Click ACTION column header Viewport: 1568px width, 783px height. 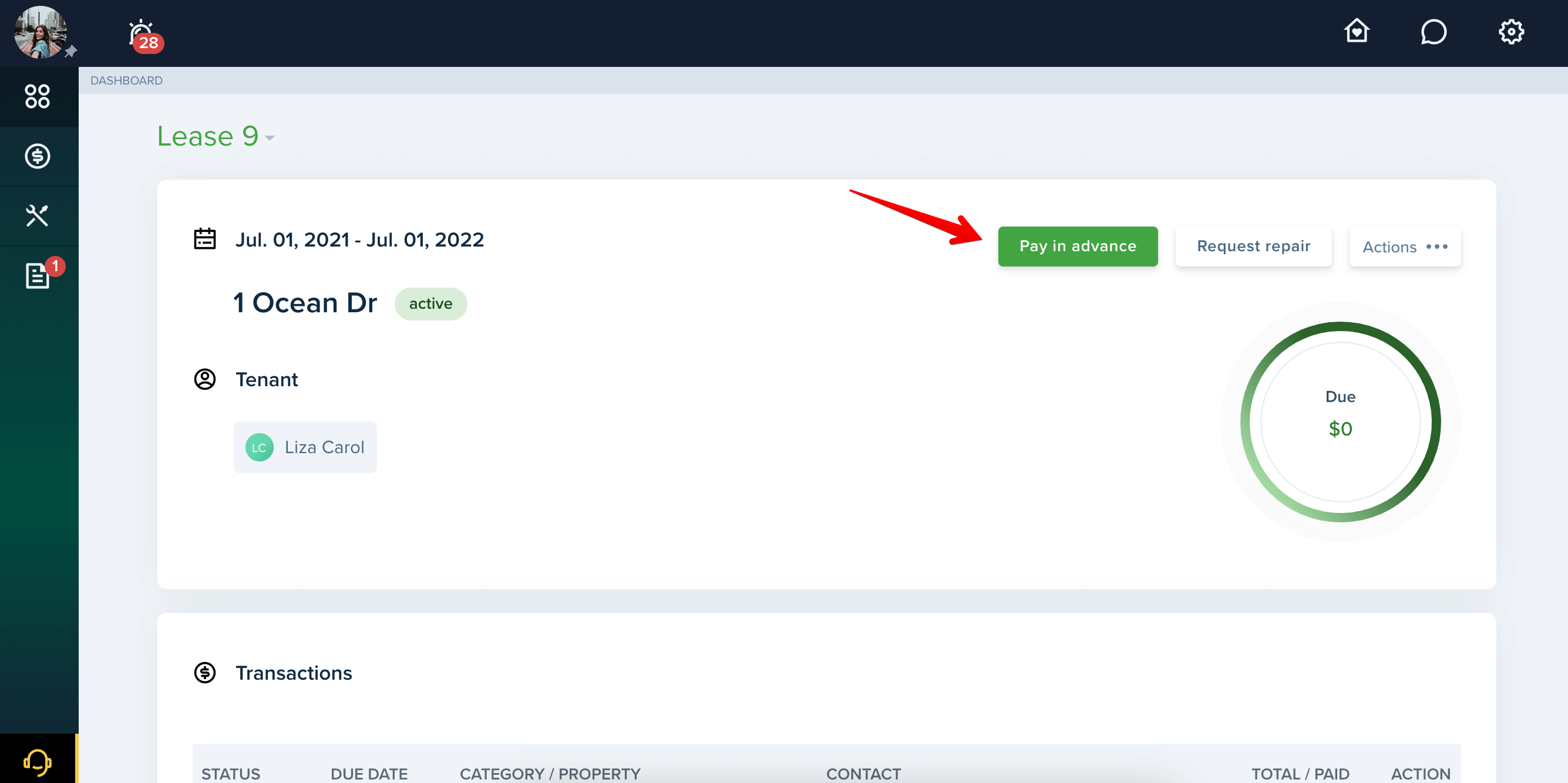(x=1421, y=774)
